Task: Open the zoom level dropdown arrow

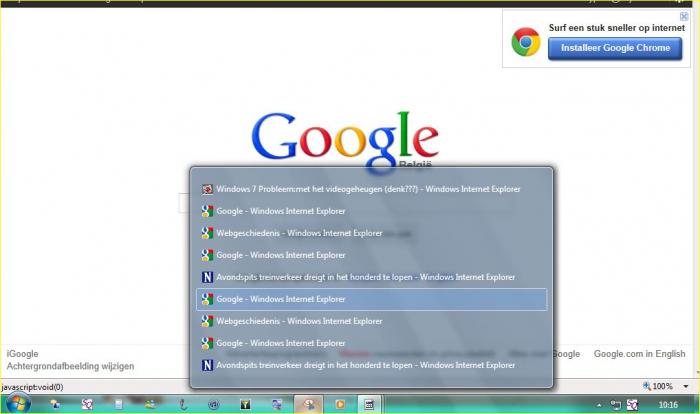Action: coord(686,386)
